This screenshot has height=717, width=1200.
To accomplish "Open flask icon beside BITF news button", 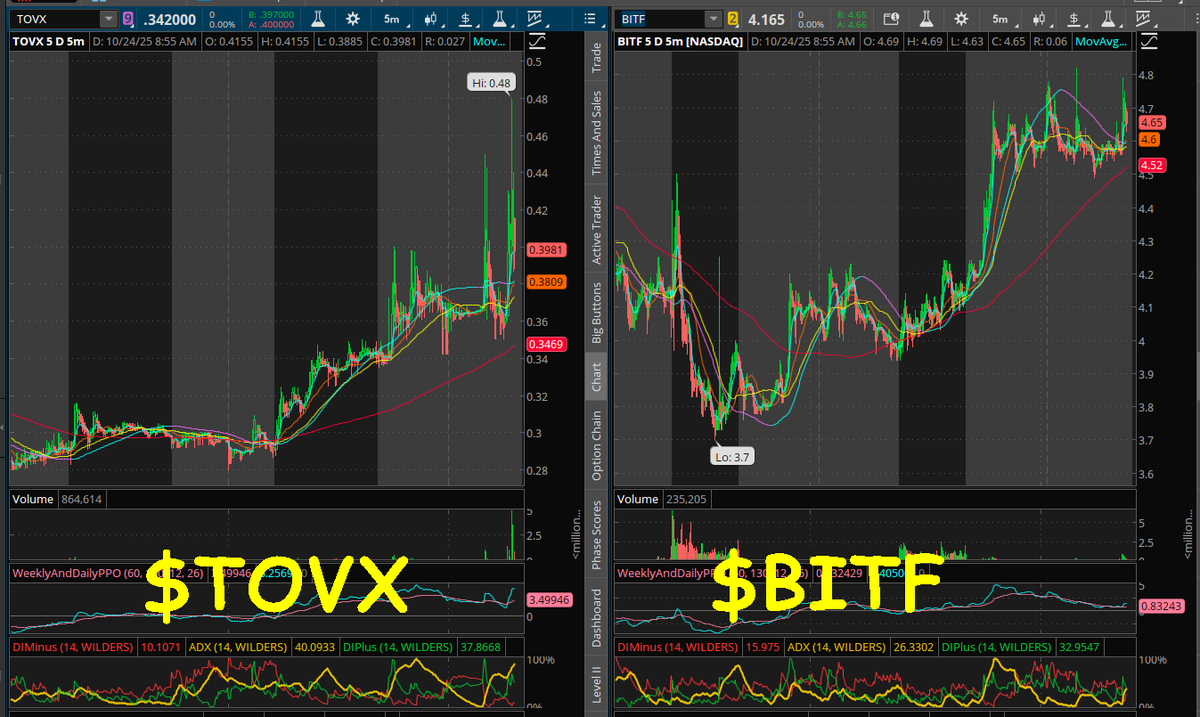I will [926, 19].
